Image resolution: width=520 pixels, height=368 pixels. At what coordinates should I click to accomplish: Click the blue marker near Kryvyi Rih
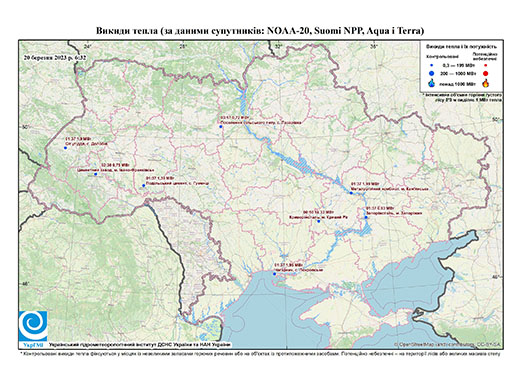(318, 221)
